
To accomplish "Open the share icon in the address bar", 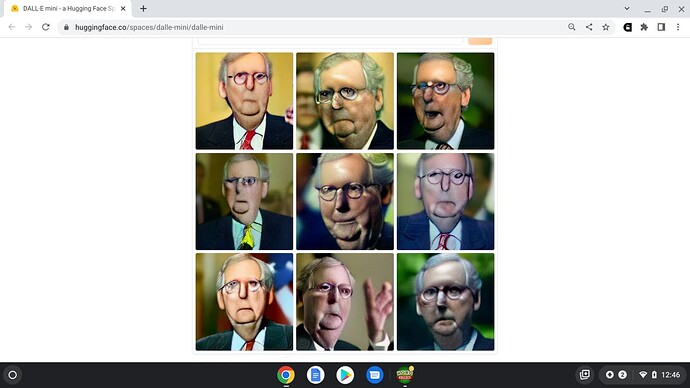I will click(589, 27).
